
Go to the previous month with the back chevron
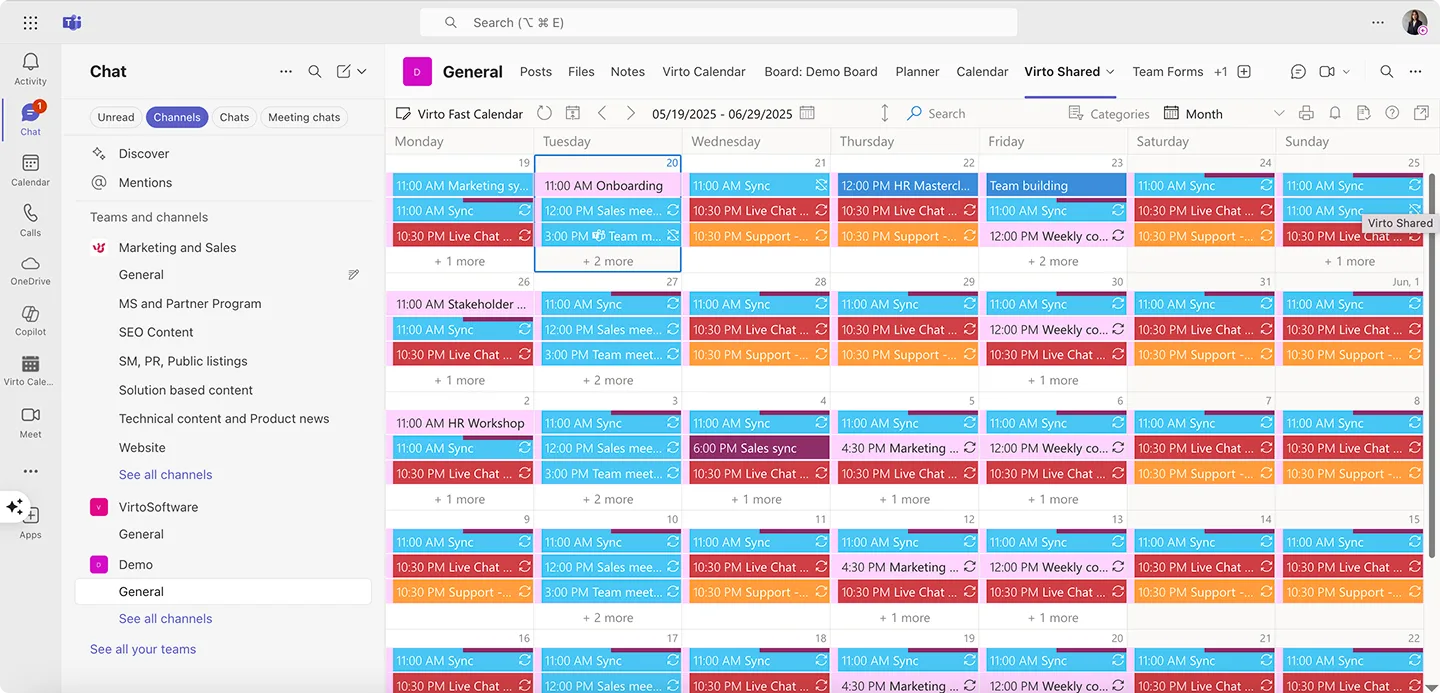[x=602, y=113]
